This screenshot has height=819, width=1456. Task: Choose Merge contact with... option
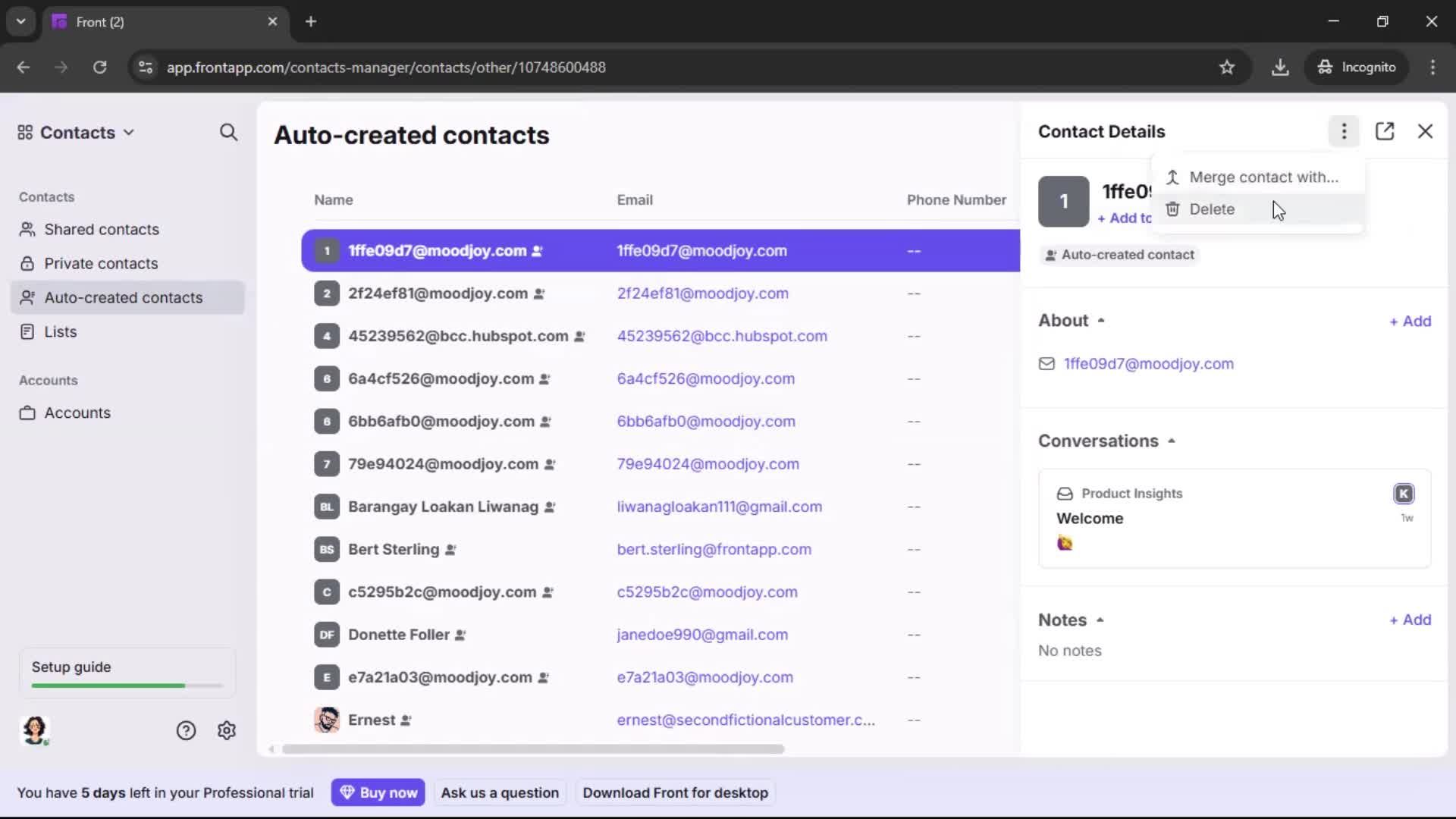tap(1263, 177)
